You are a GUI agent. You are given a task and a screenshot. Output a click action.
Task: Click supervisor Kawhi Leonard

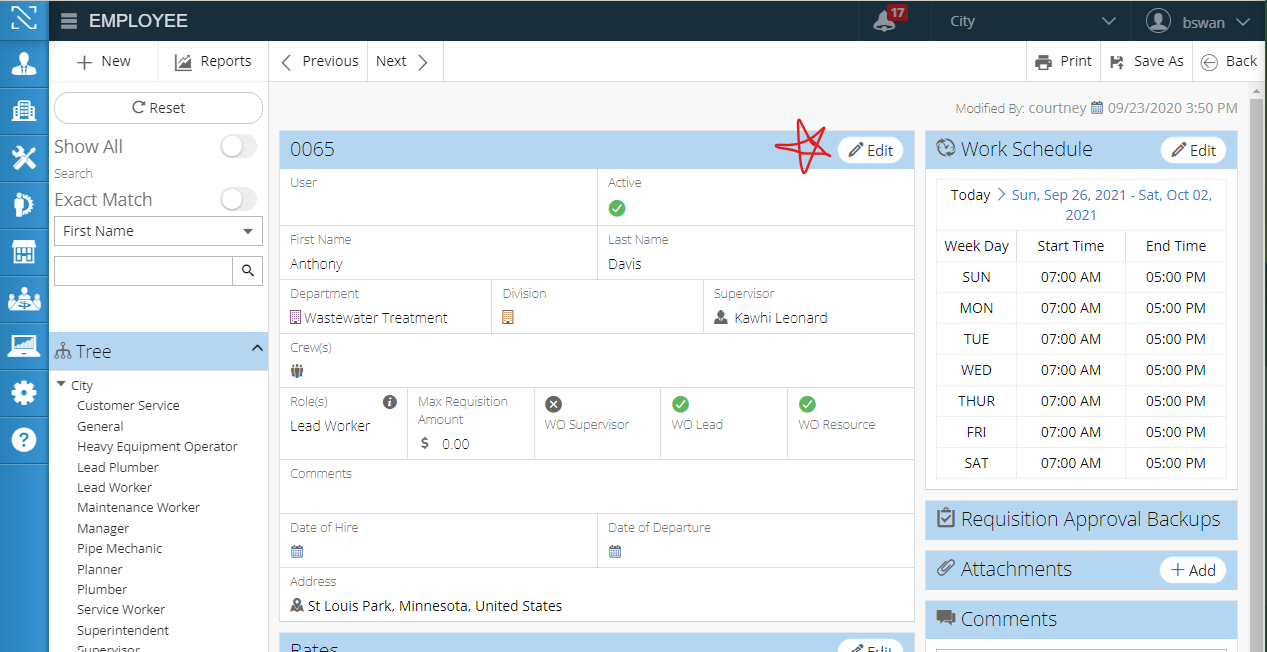tap(781, 318)
